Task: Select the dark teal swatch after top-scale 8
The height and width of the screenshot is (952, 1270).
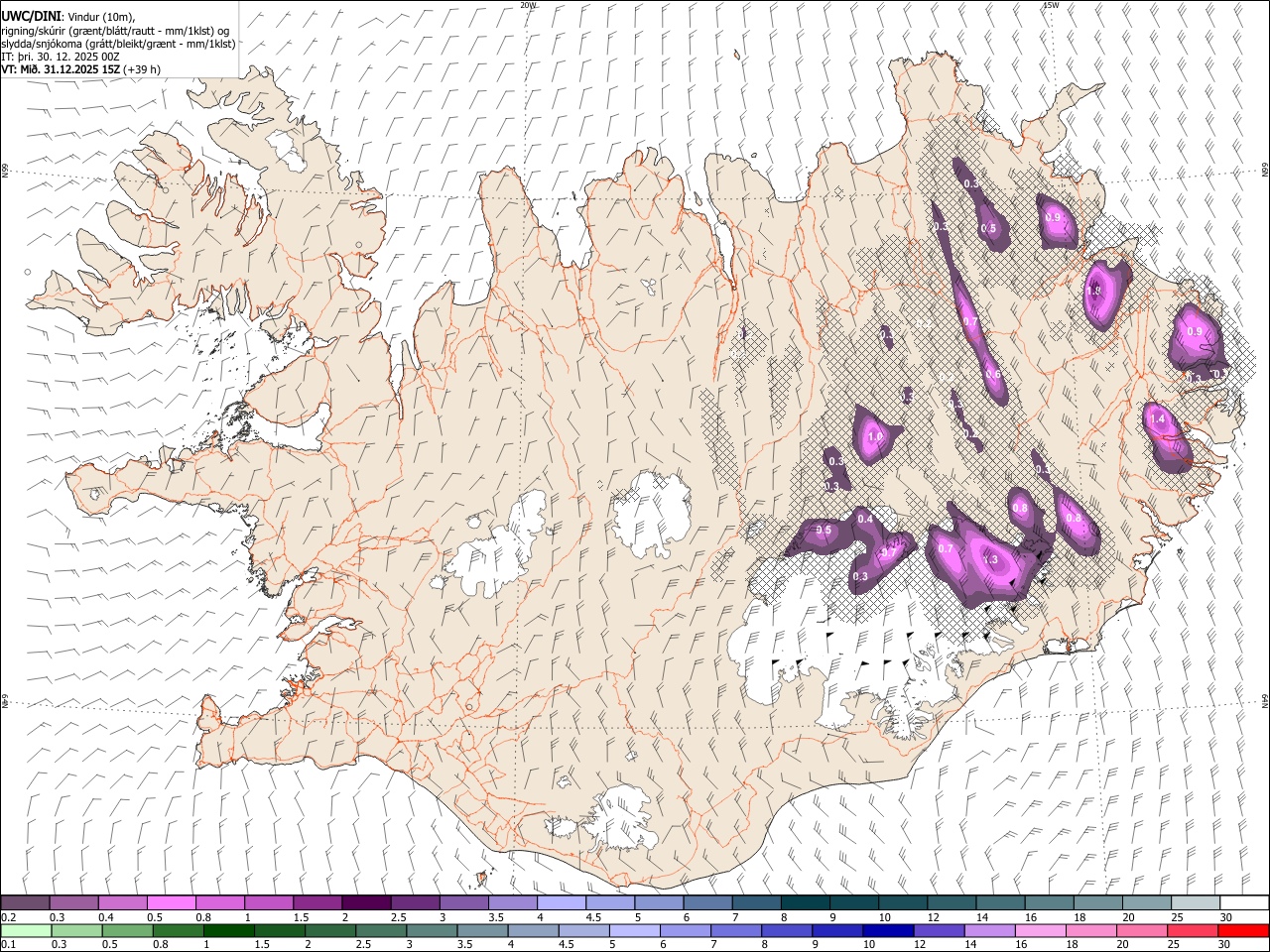Action: point(805,902)
